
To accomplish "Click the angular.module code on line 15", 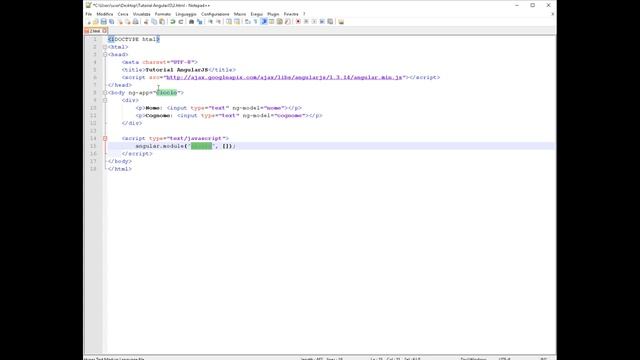I will 186,146.
